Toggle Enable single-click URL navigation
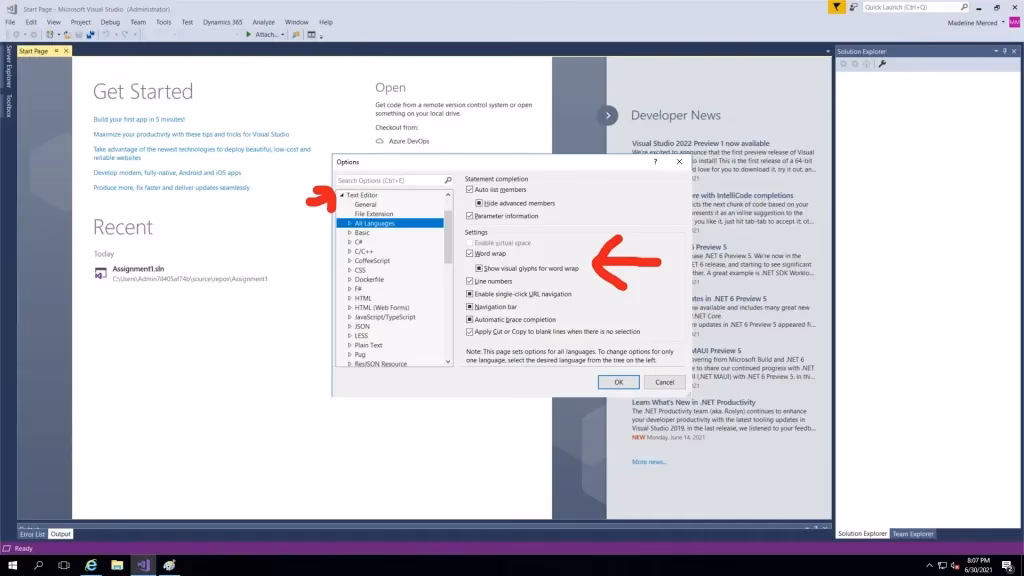The height and width of the screenshot is (576, 1024). [470, 295]
